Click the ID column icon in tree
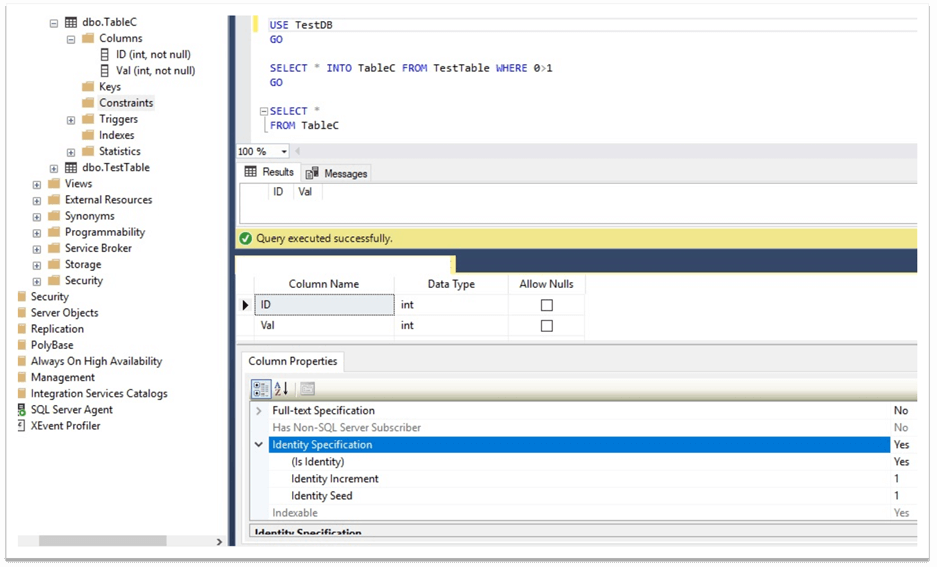The image size is (937, 567). [x=105, y=55]
